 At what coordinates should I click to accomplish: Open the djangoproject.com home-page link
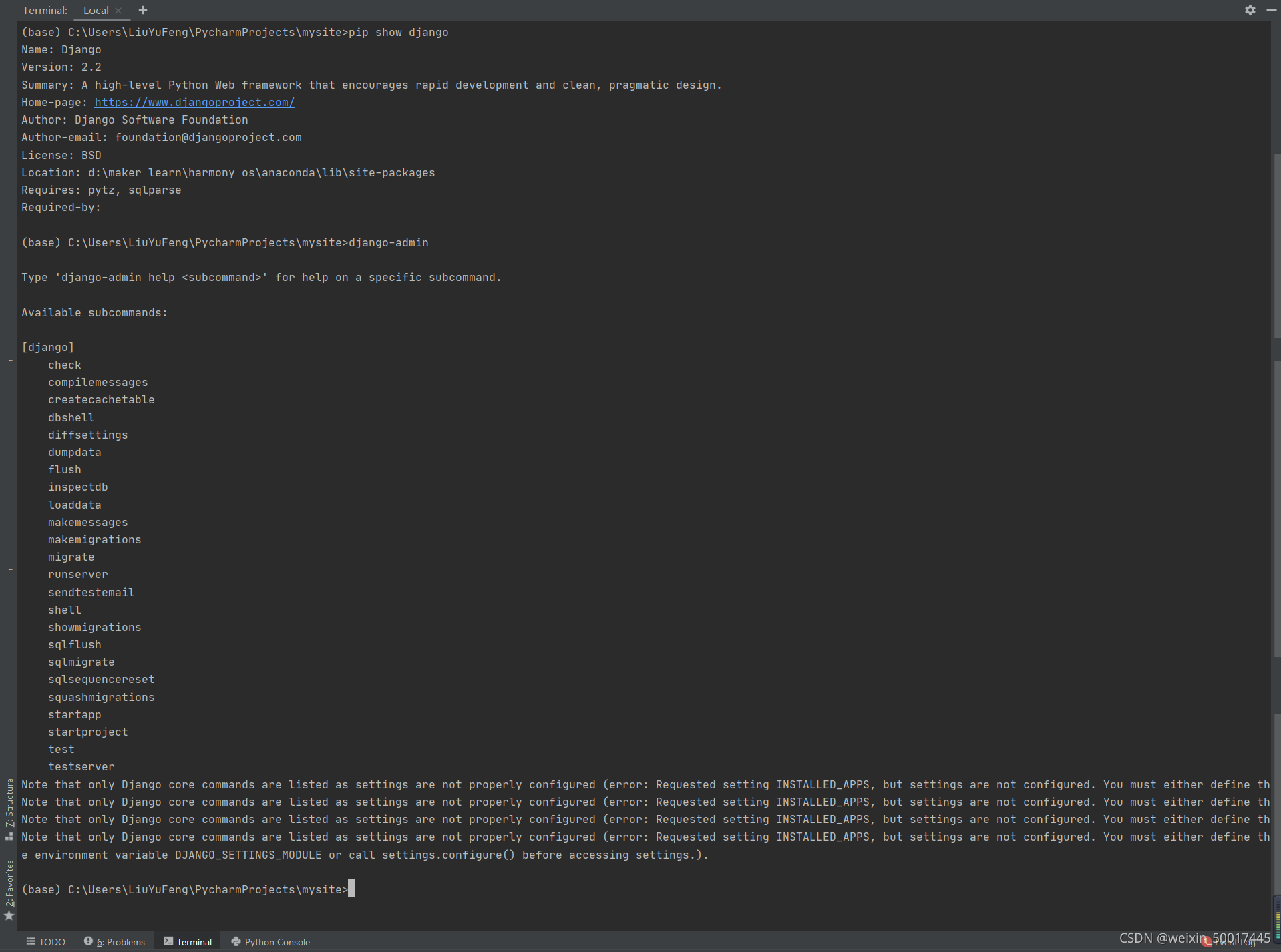[194, 102]
